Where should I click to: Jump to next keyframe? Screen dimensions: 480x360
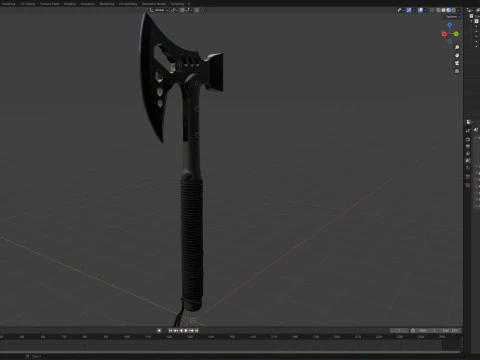pos(191,330)
